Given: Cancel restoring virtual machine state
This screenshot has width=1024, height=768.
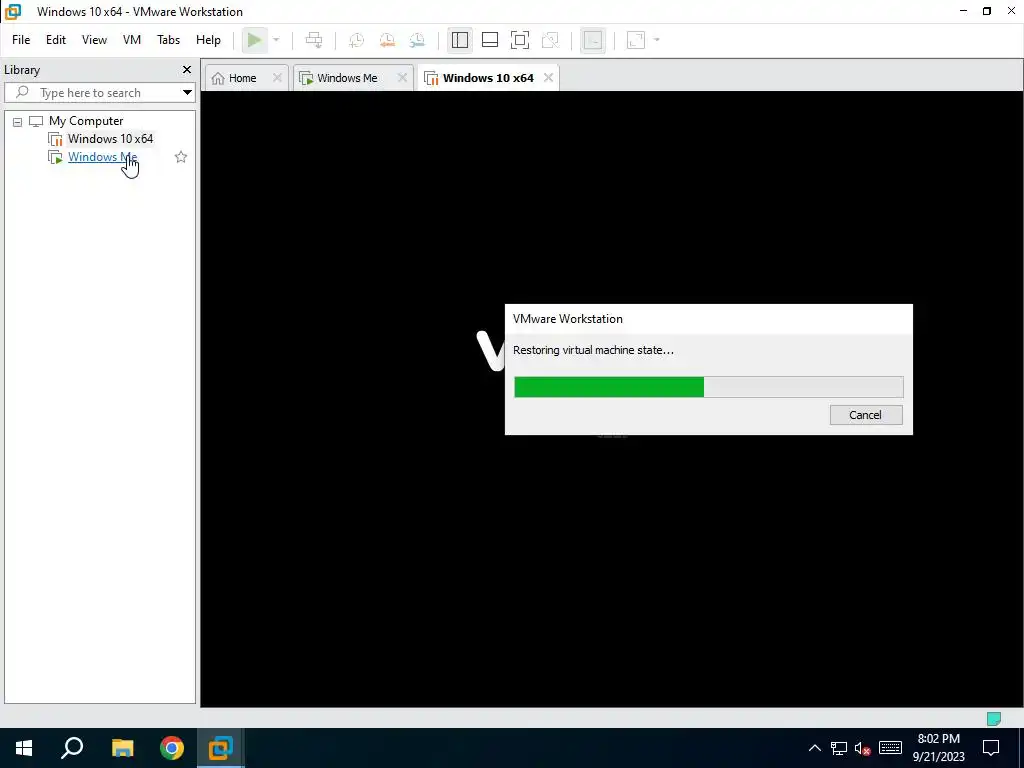Looking at the screenshot, I should (x=866, y=415).
